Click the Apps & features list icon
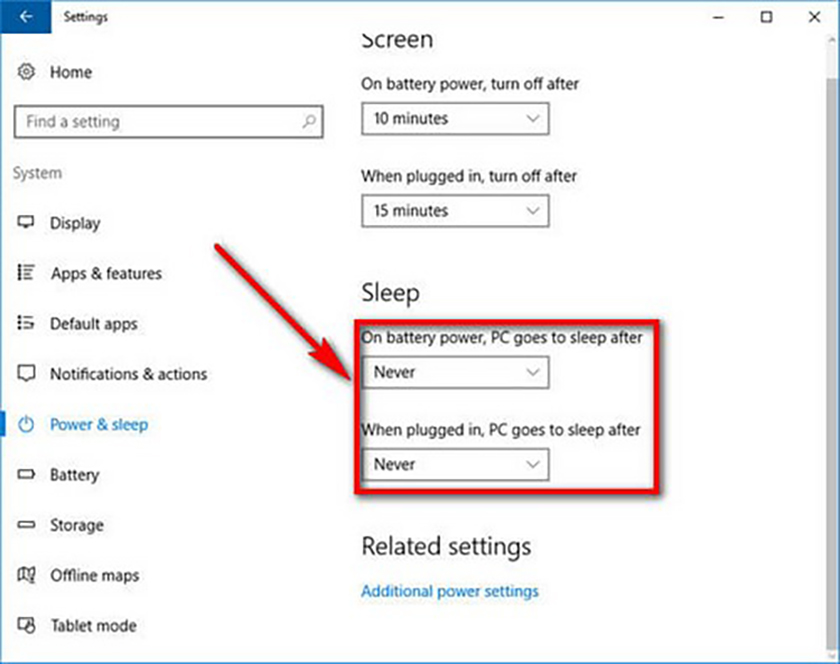The width and height of the screenshot is (840, 664). pyautogui.click(x=27, y=273)
